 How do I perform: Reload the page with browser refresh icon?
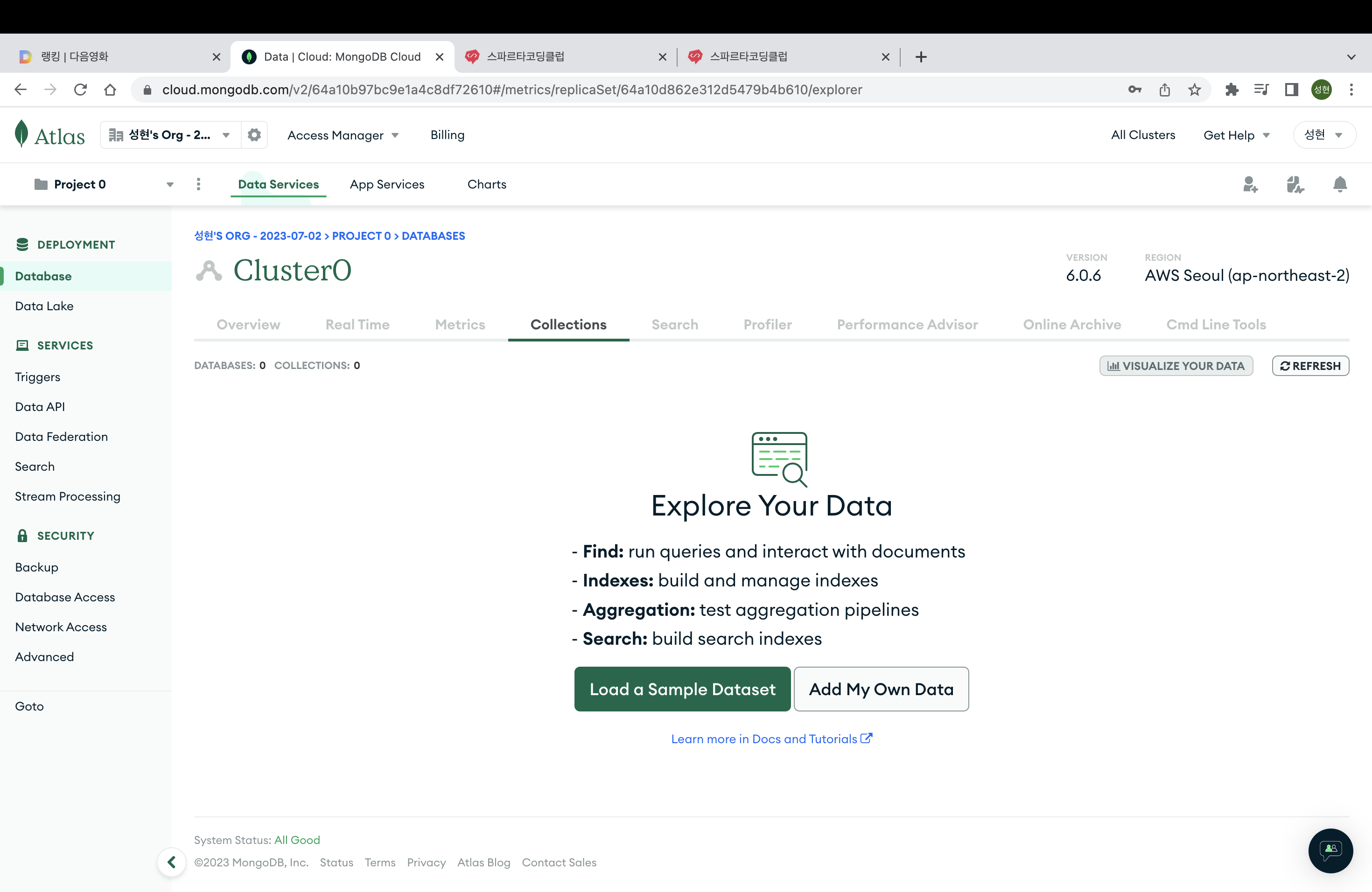click(81, 89)
